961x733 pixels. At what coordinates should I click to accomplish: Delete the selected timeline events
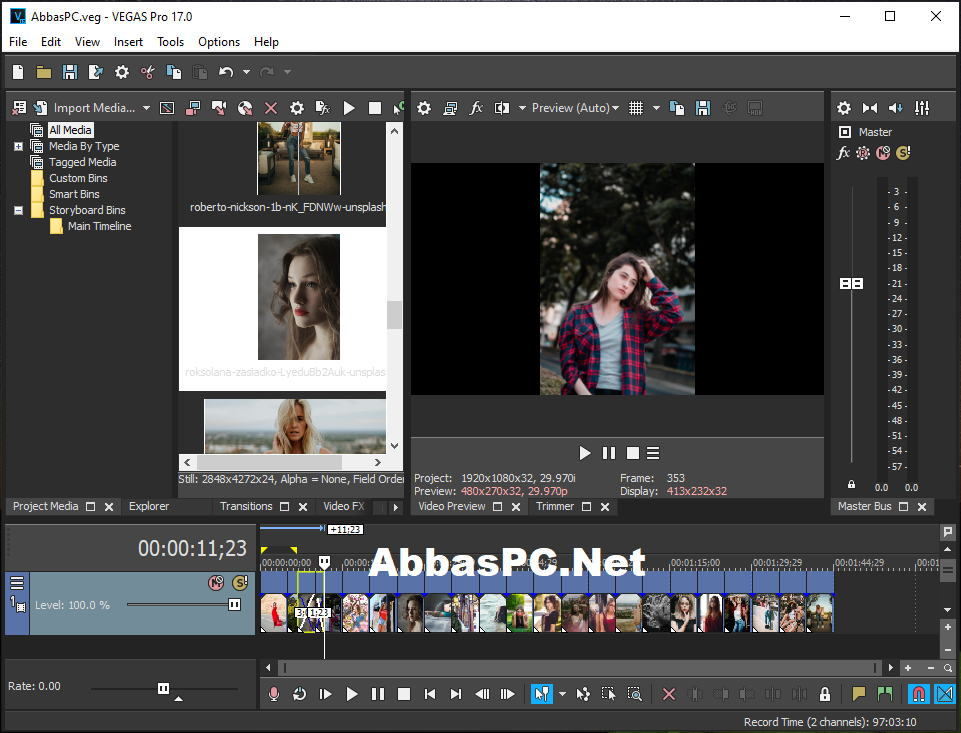(x=669, y=694)
